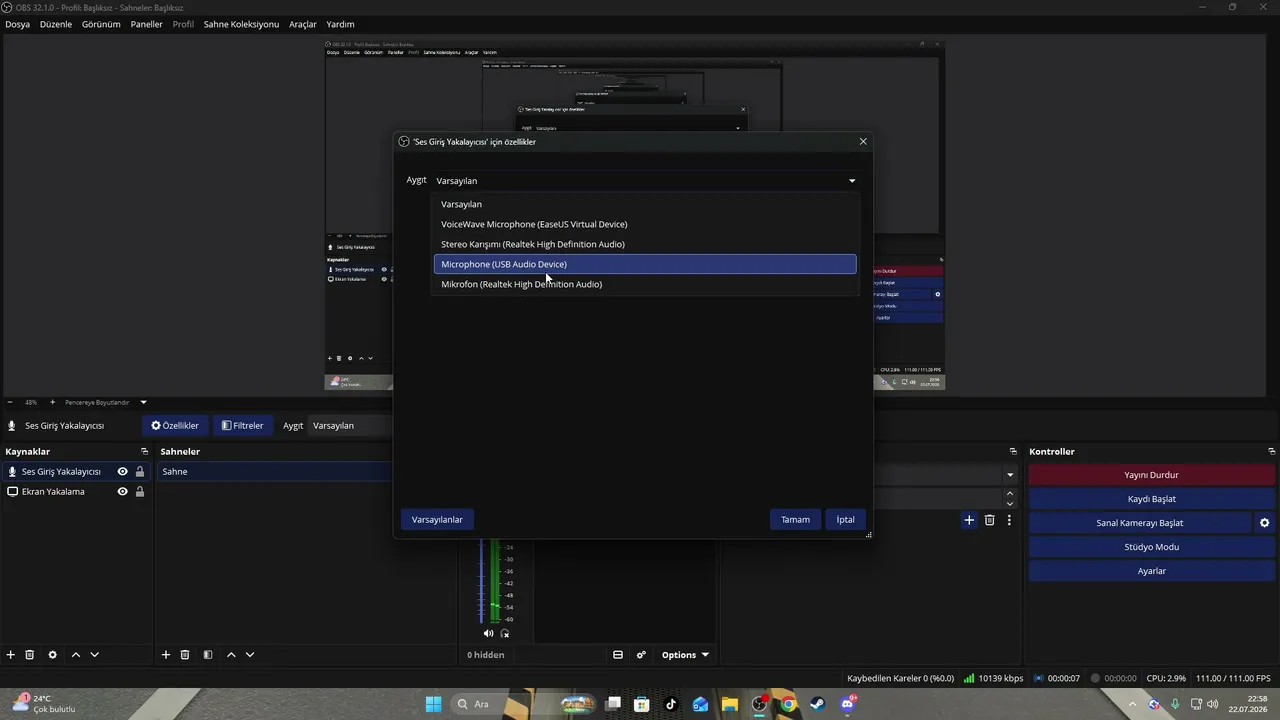
Task: Hide Ekran Yakalama source with eye icon
Action: [x=122, y=492]
